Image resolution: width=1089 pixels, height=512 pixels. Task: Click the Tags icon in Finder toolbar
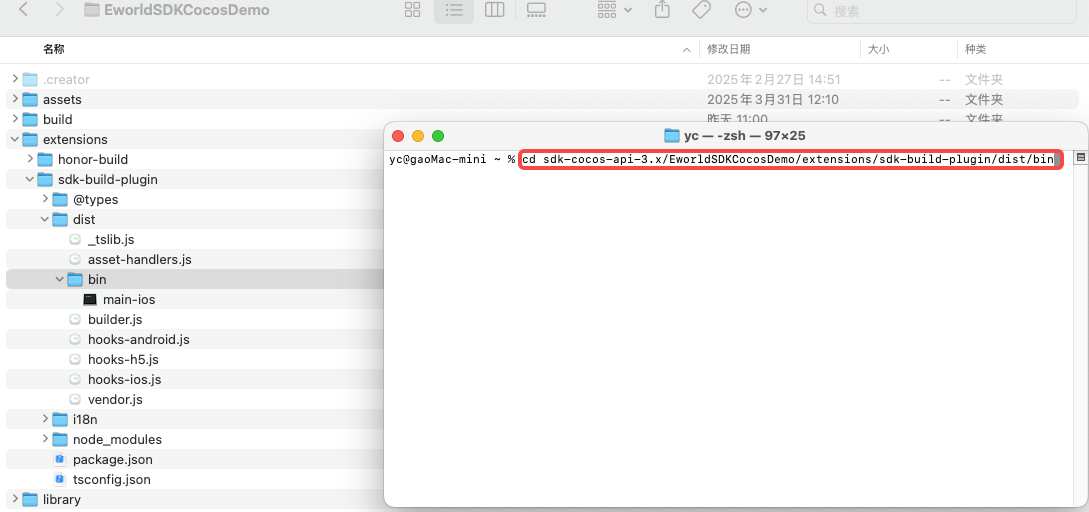click(701, 10)
